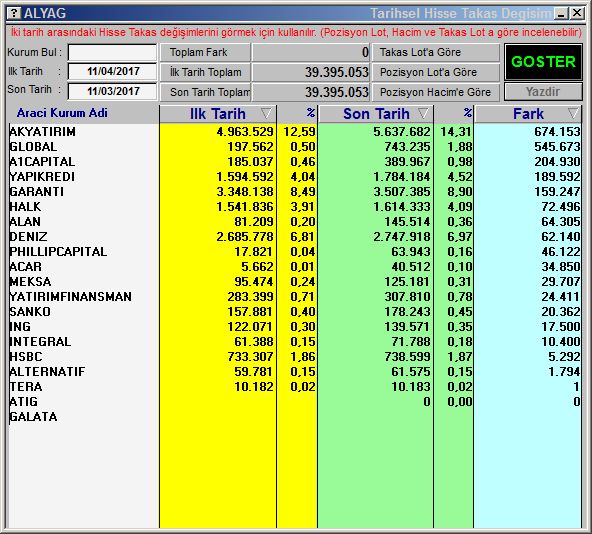592x534 pixels.
Task: Click the Araci Kurum Adi header
Action: point(62,113)
